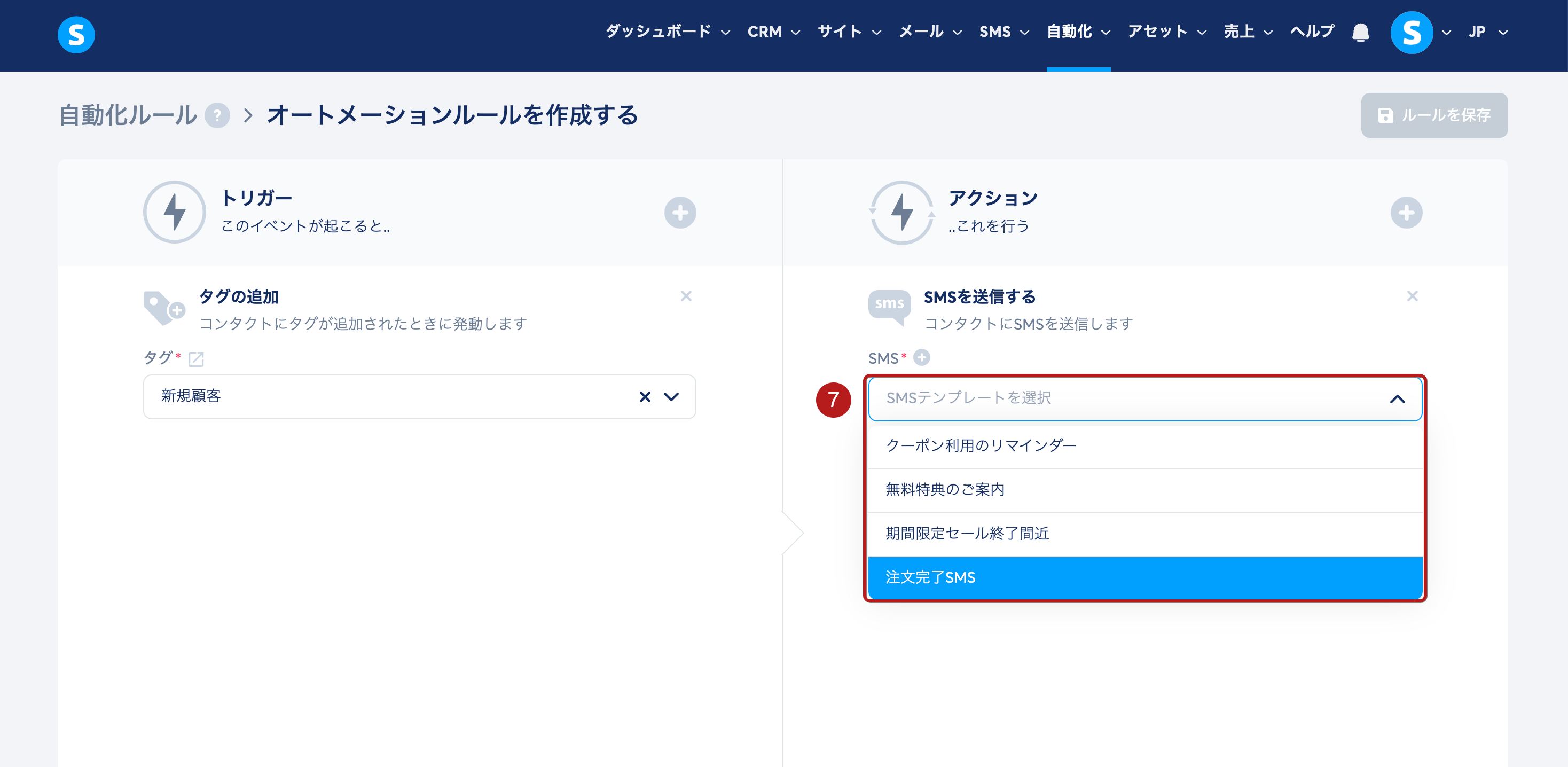
Task: Click the SMSを送信する action title
Action: tap(979, 296)
